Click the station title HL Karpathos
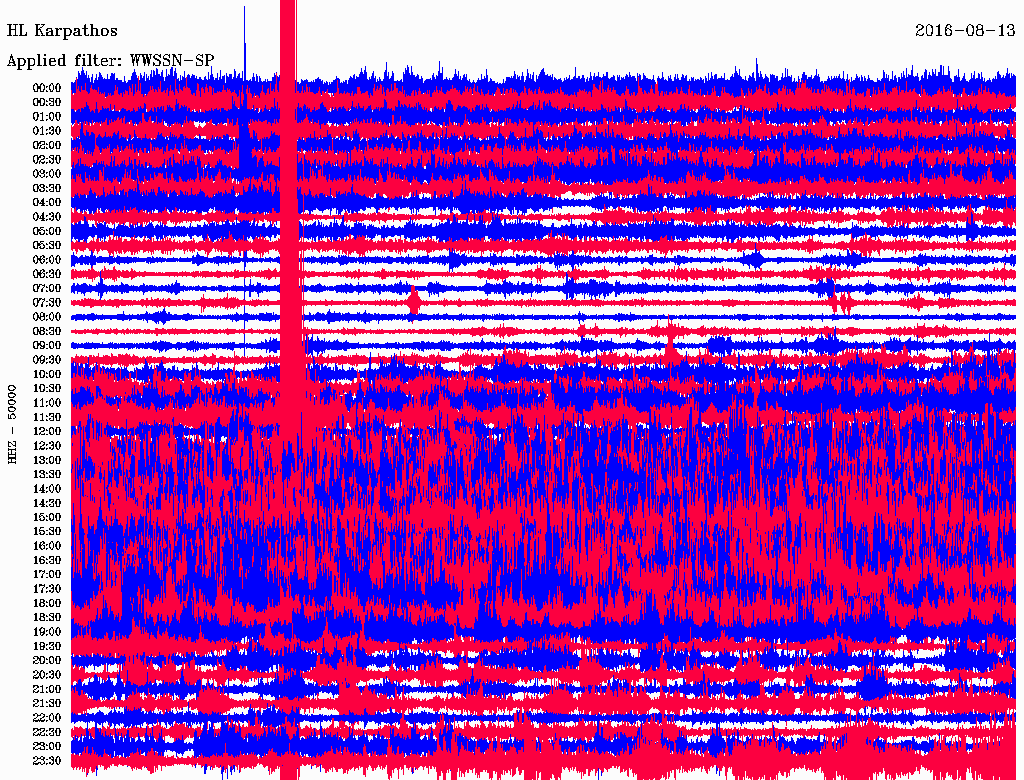Image resolution: width=1024 pixels, height=780 pixels. pyautogui.click(x=62, y=31)
